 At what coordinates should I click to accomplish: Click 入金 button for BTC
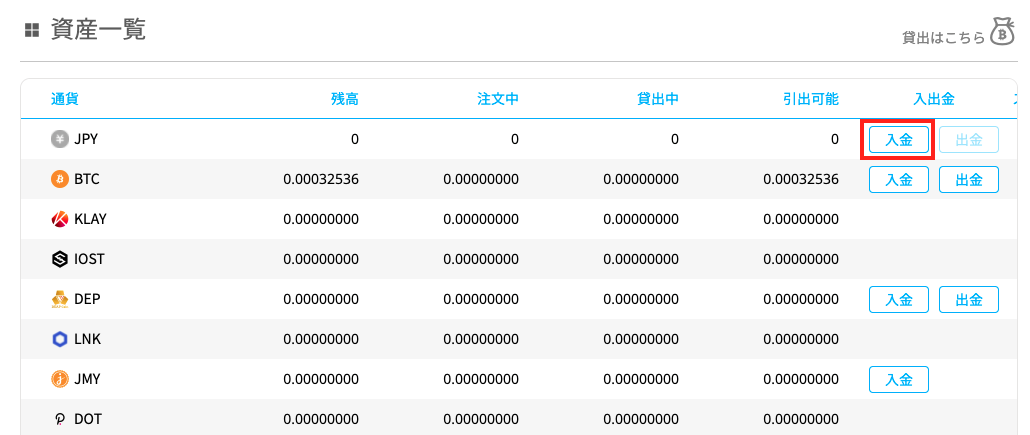pyautogui.click(x=899, y=179)
